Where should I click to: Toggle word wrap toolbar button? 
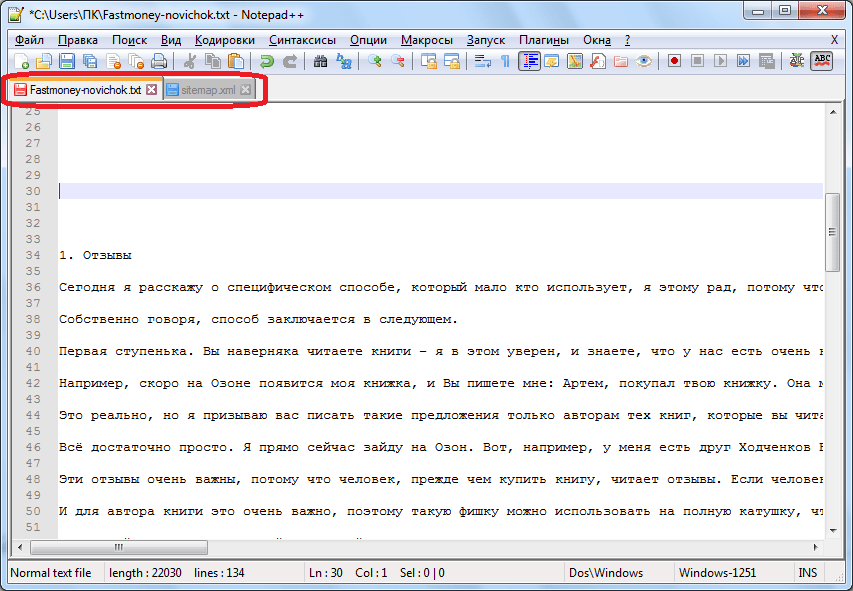click(483, 61)
